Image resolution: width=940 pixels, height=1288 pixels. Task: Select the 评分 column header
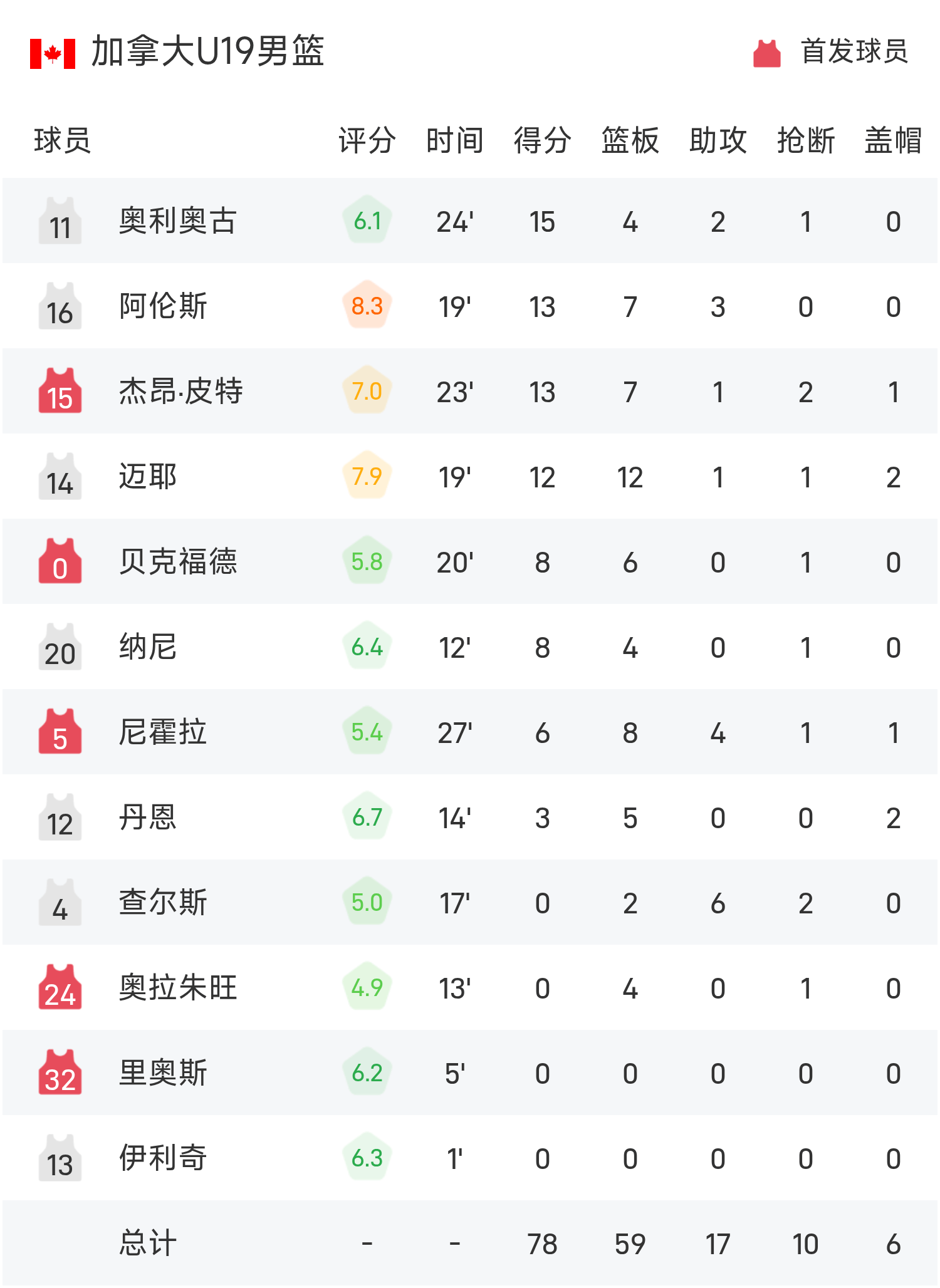(x=367, y=140)
